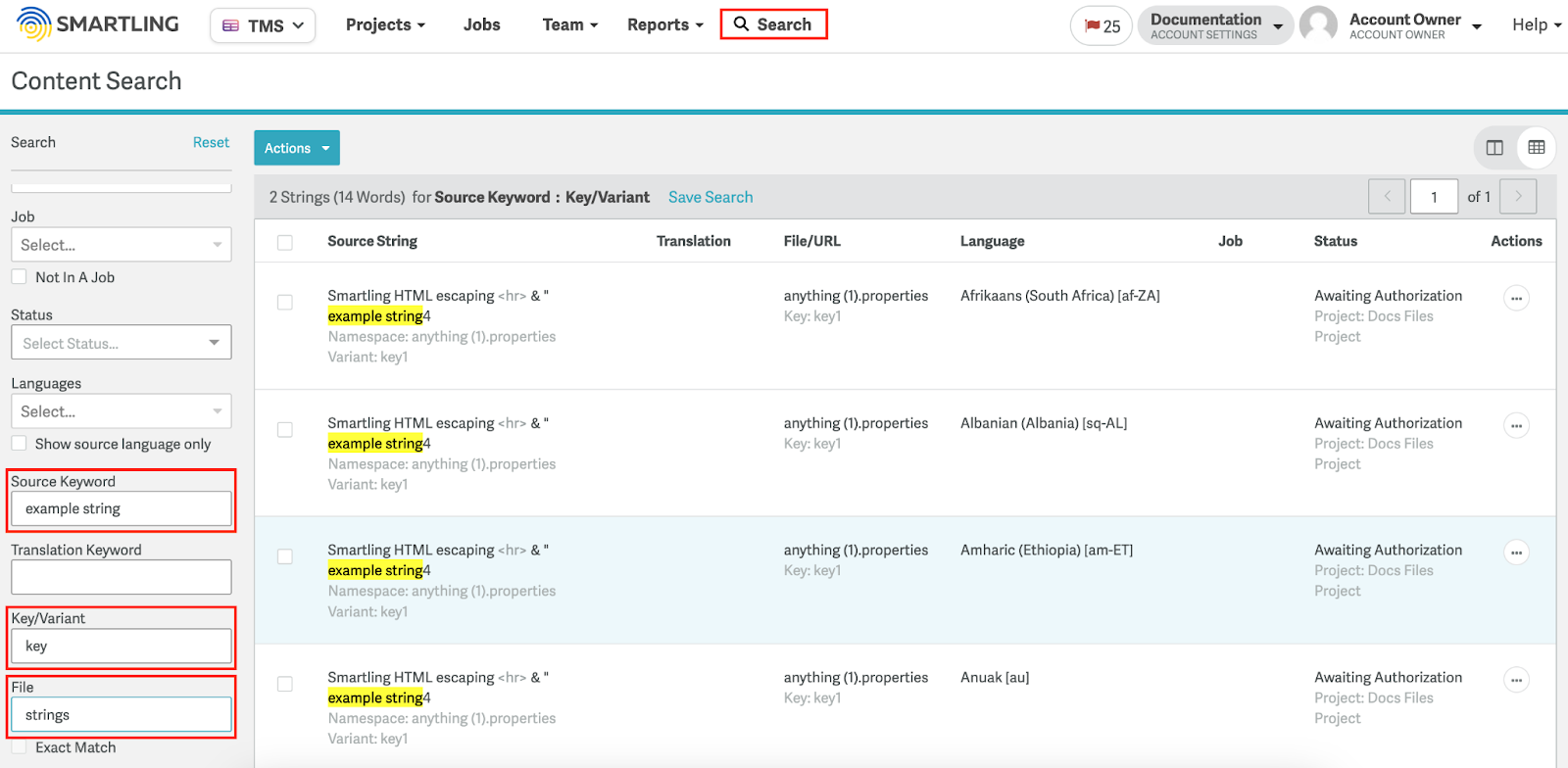Open actions menu for Afrikaans row
The image size is (1568, 768).
pyautogui.click(x=1516, y=298)
